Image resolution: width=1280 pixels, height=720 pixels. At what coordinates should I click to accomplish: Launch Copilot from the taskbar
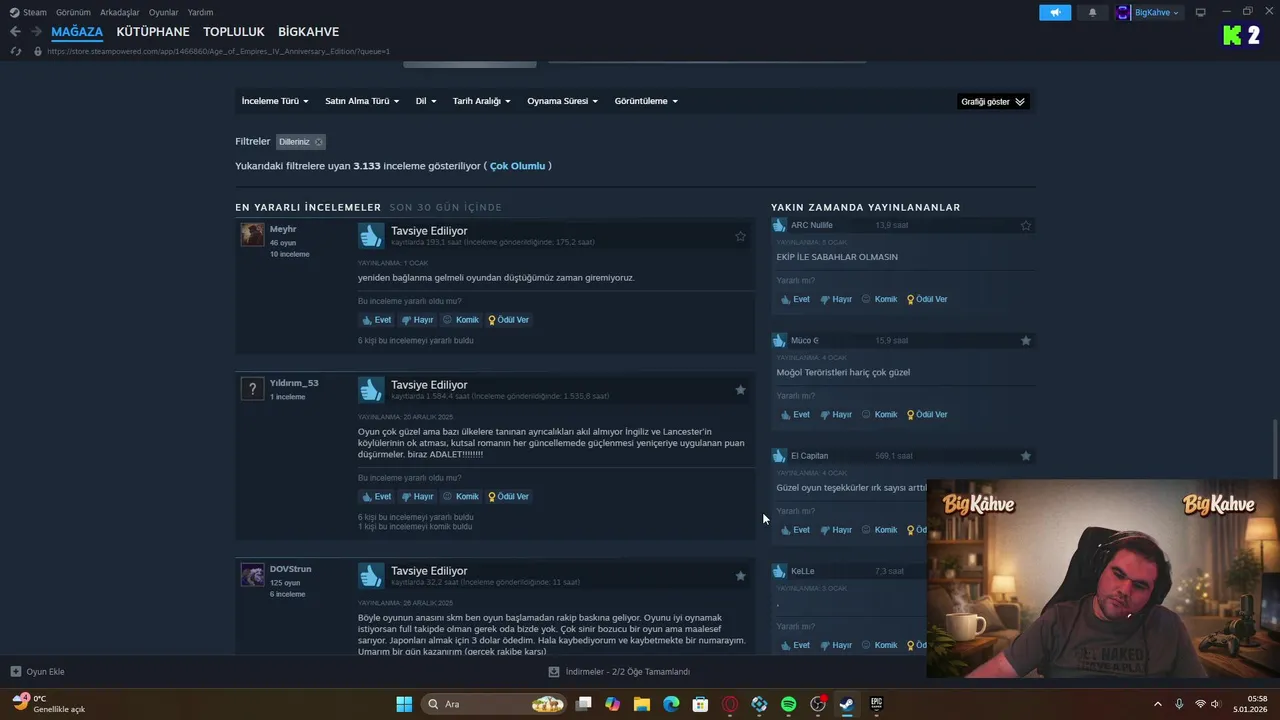pos(613,704)
